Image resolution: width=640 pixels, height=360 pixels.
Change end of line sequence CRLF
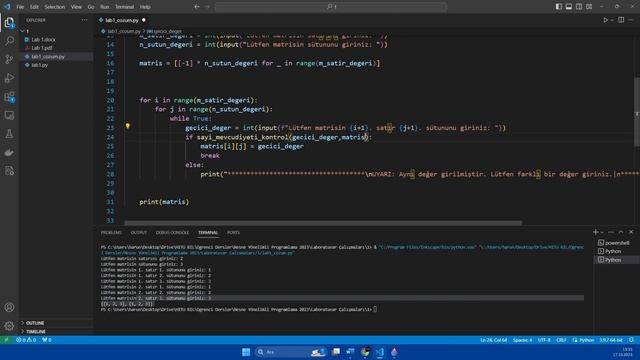[561, 340]
